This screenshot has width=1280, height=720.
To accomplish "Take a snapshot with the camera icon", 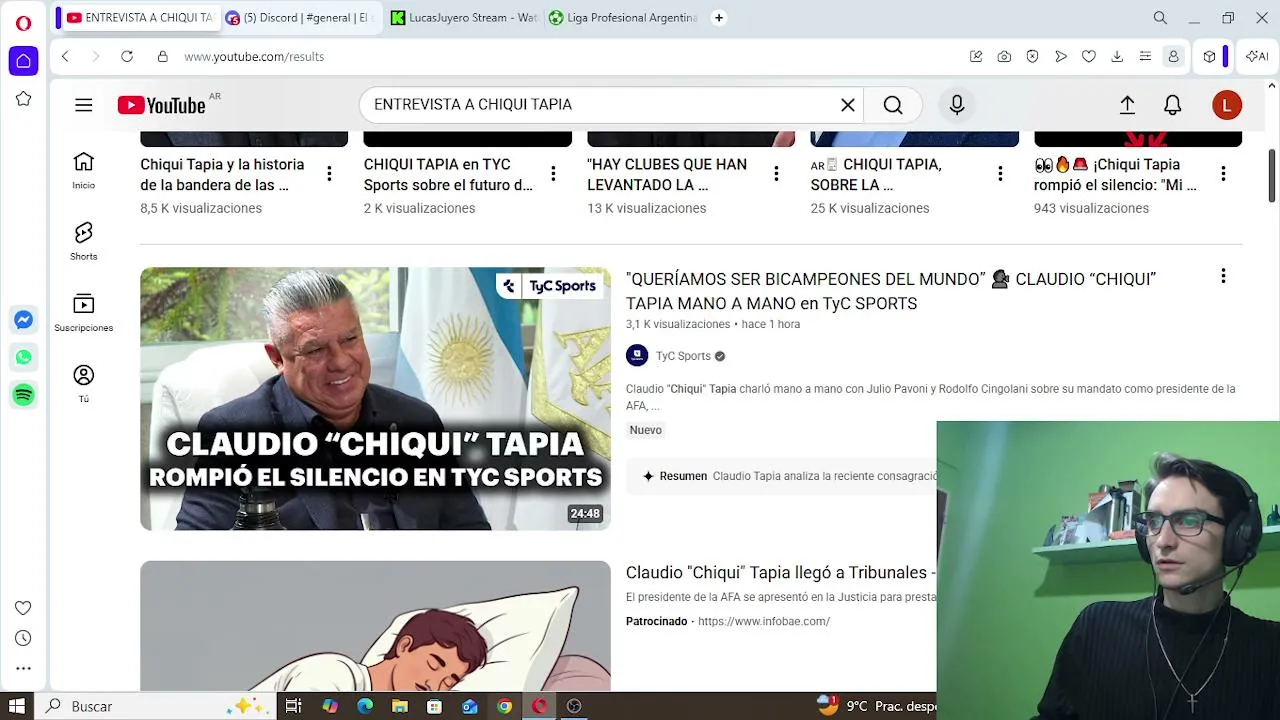I will point(1004,57).
